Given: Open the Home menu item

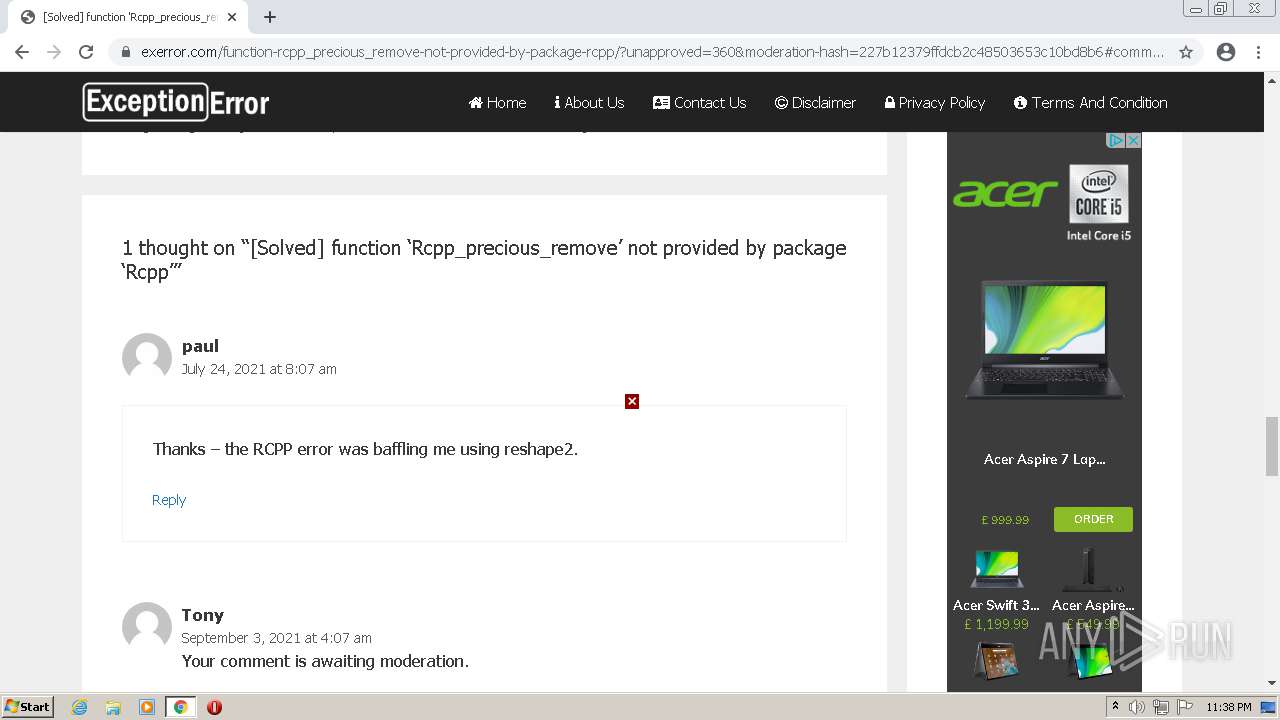Looking at the screenshot, I should [497, 102].
